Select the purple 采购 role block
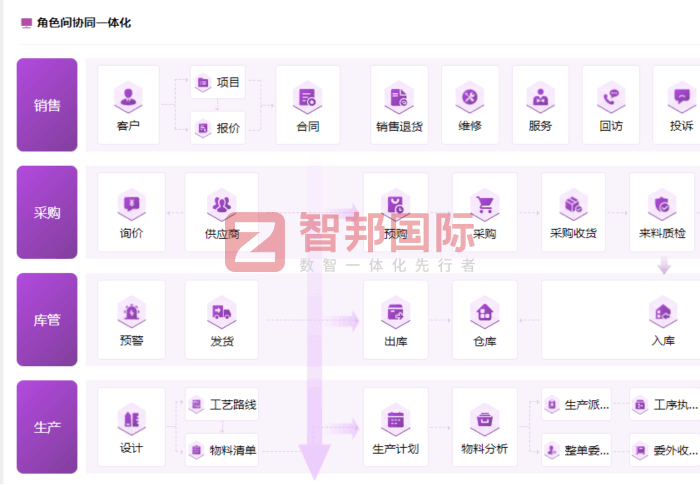The image size is (700, 485). coord(47,212)
